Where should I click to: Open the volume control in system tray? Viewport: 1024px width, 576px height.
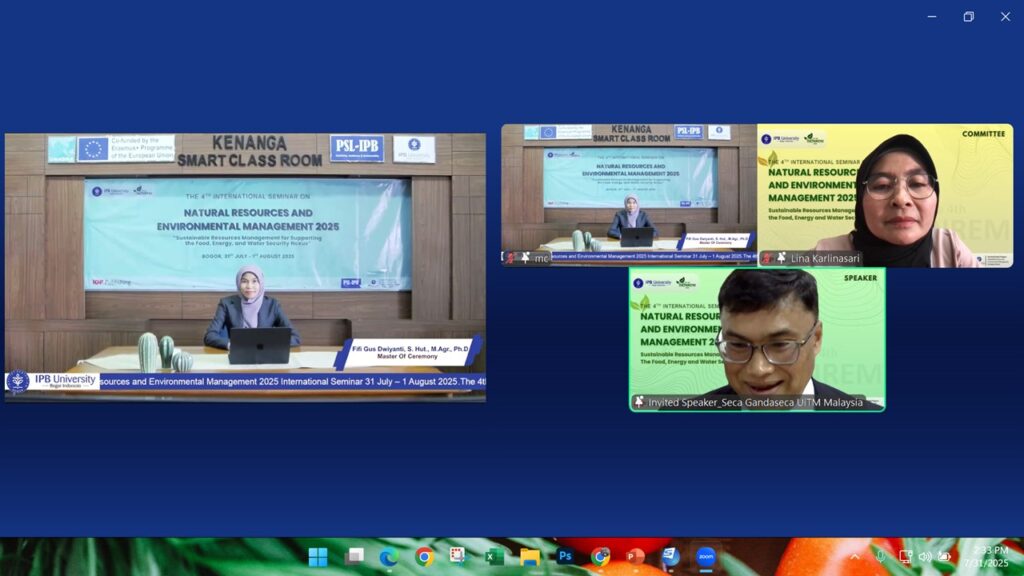point(925,557)
